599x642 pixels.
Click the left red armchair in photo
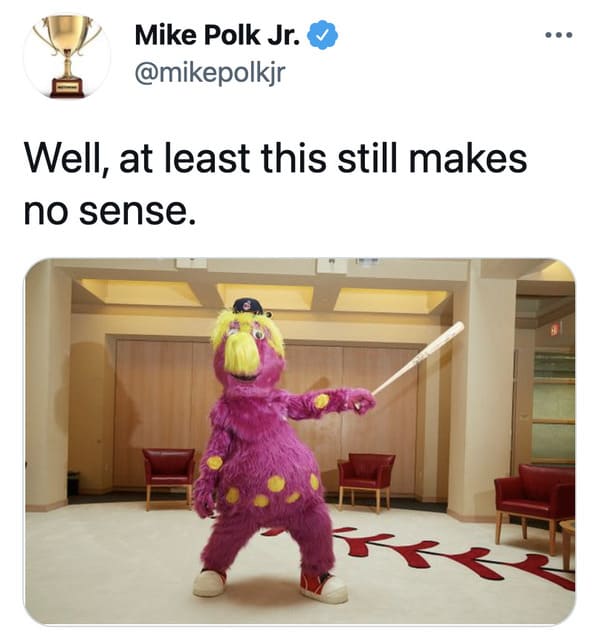click(168, 476)
